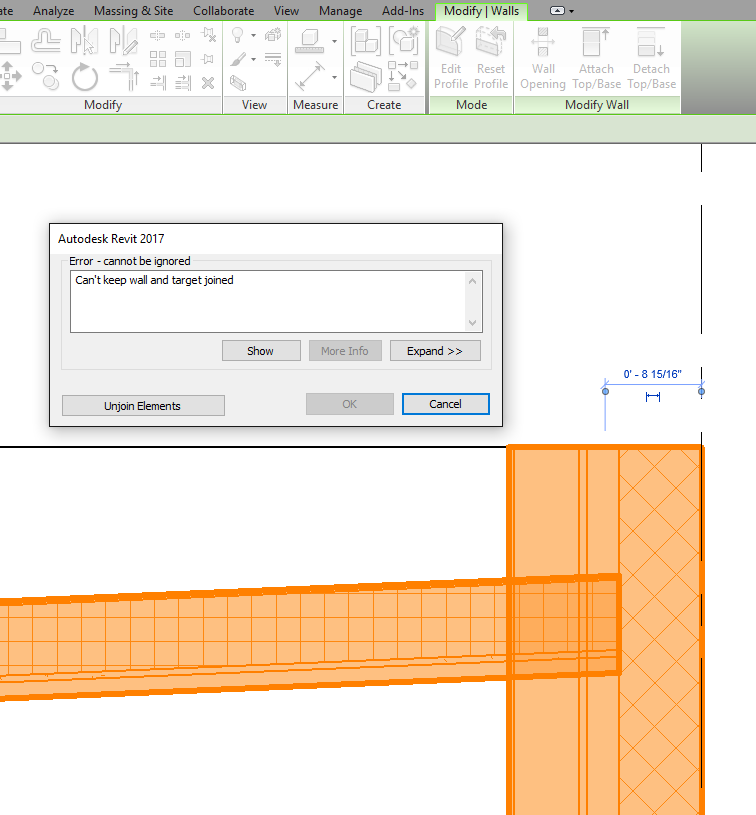This screenshot has width=756, height=815.
Task: Select the Offset tool
Action: [46, 41]
